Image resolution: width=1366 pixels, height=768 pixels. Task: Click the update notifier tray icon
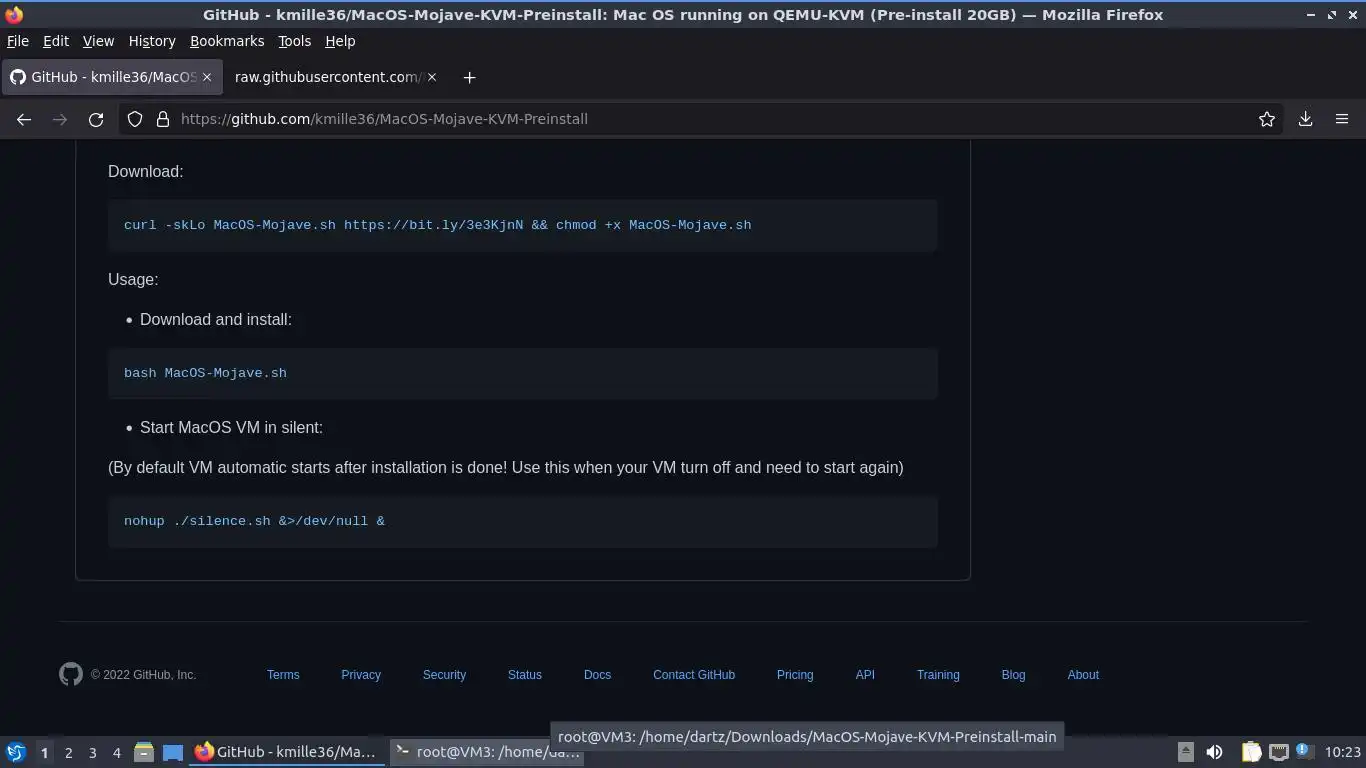(x=1304, y=751)
